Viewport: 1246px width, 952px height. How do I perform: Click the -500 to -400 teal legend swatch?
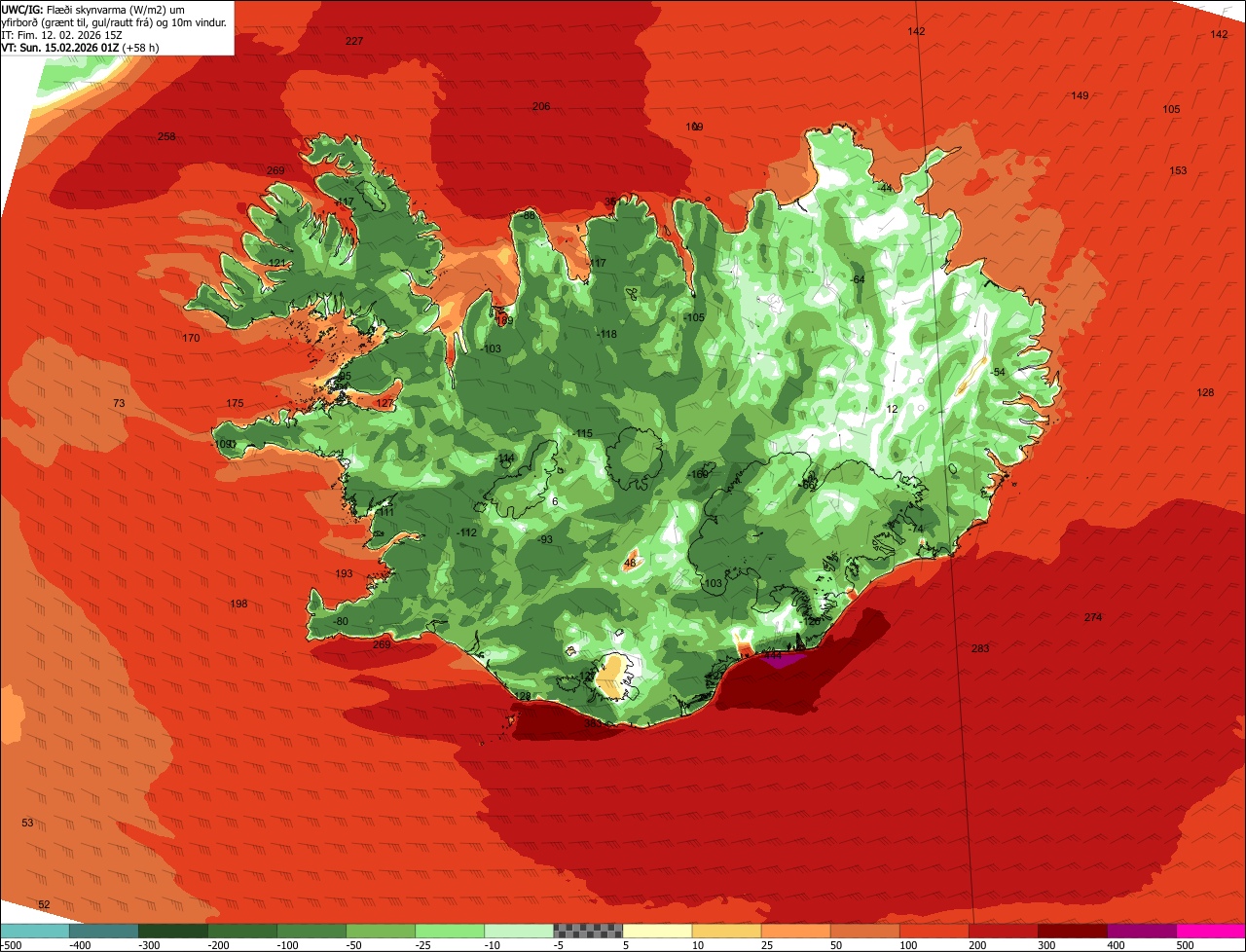coord(35,931)
